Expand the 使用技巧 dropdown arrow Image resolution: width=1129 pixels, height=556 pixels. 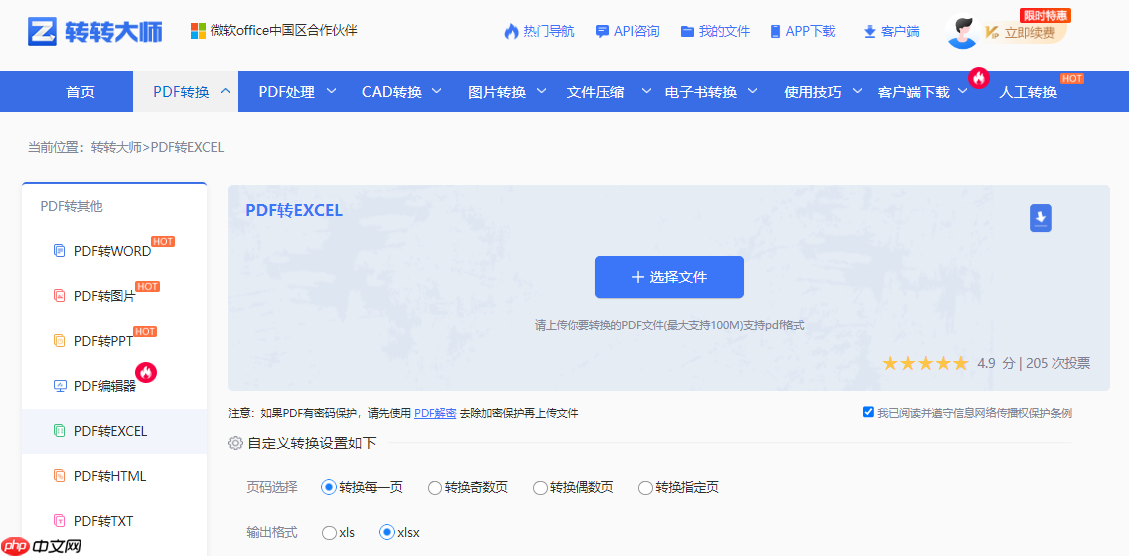point(858,91)
